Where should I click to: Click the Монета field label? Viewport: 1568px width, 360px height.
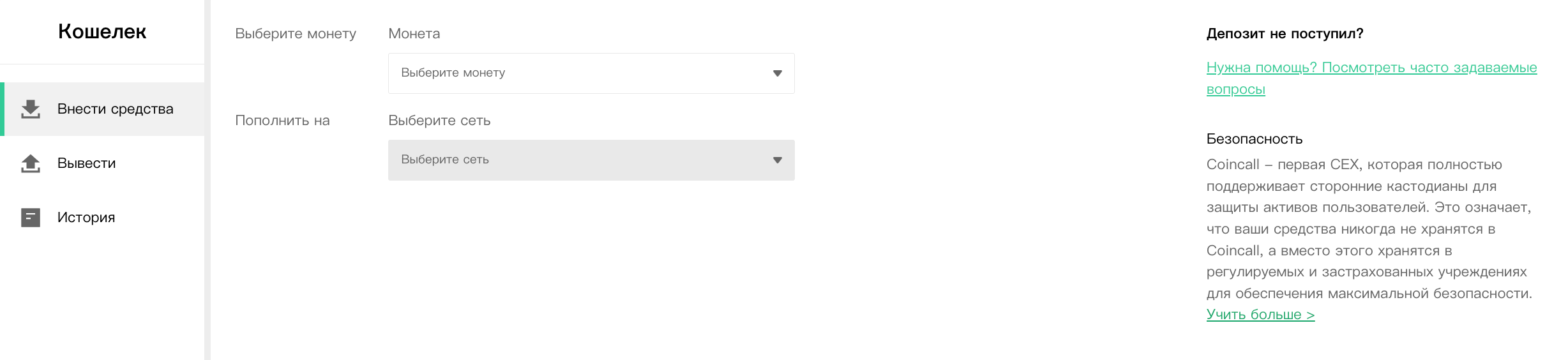pos(414,33)
